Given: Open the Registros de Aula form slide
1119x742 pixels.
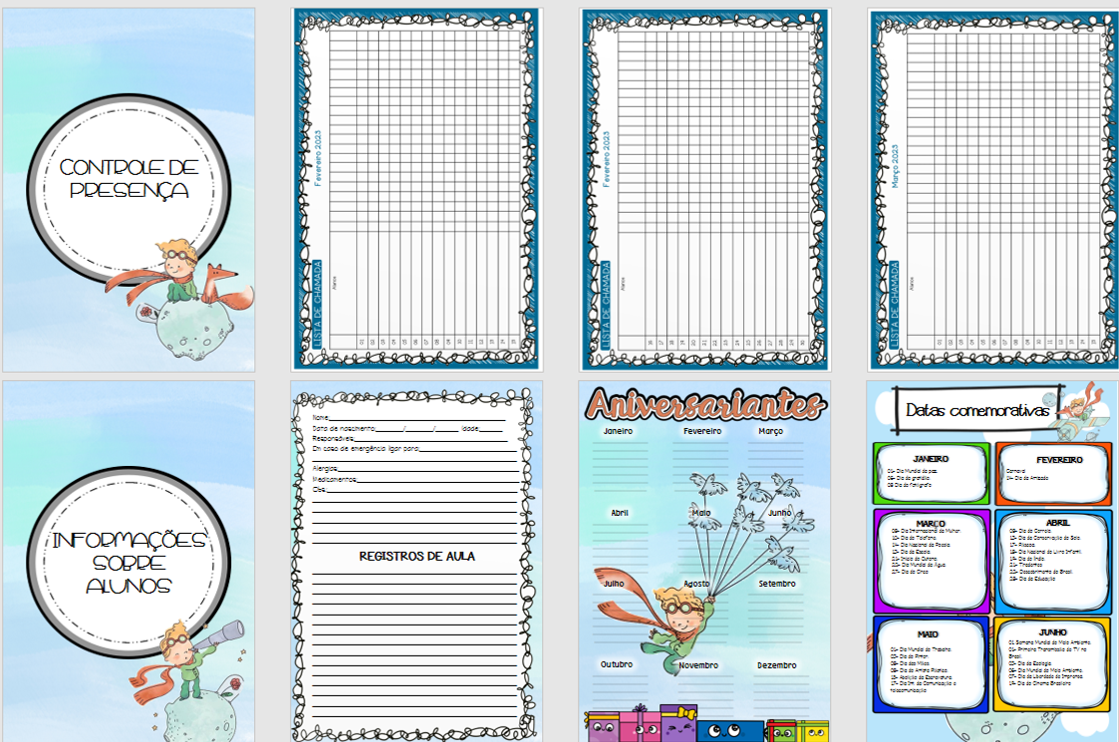Looking at the screenshot, I should [417, 561].
